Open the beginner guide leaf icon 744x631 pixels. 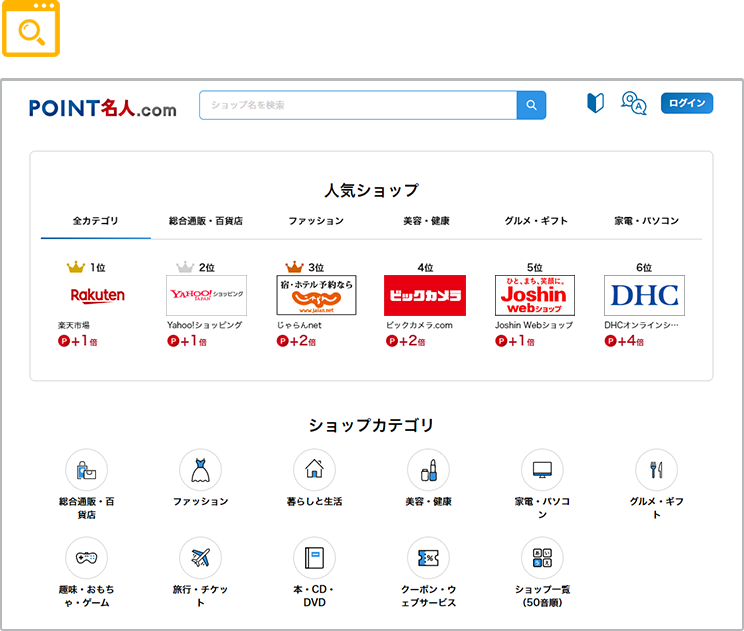point(595,102)
